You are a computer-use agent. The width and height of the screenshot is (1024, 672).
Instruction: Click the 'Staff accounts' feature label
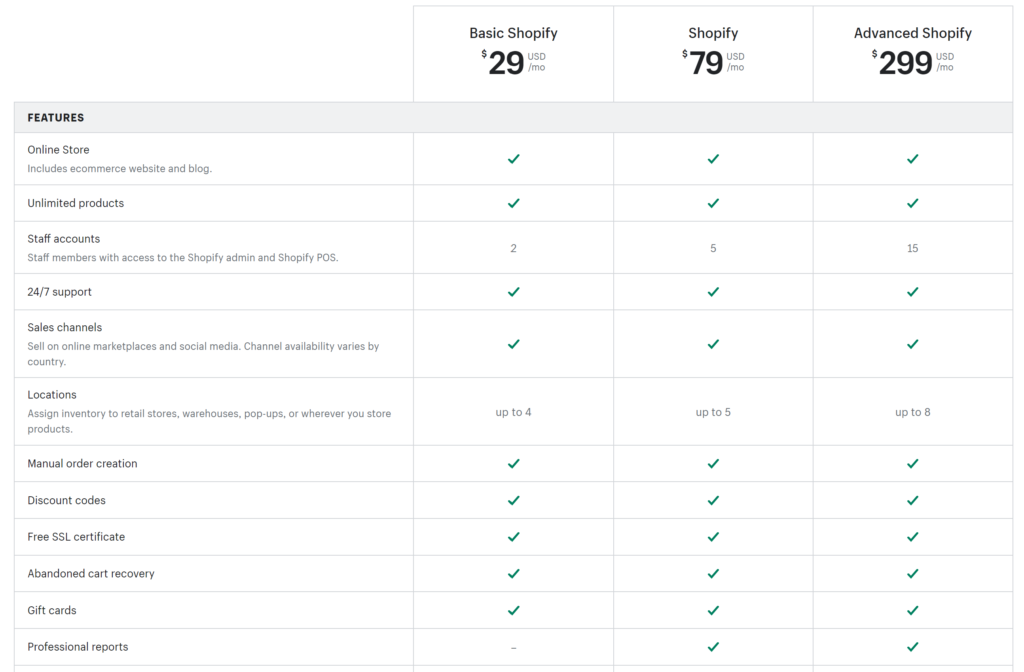(x=63, y=239)
